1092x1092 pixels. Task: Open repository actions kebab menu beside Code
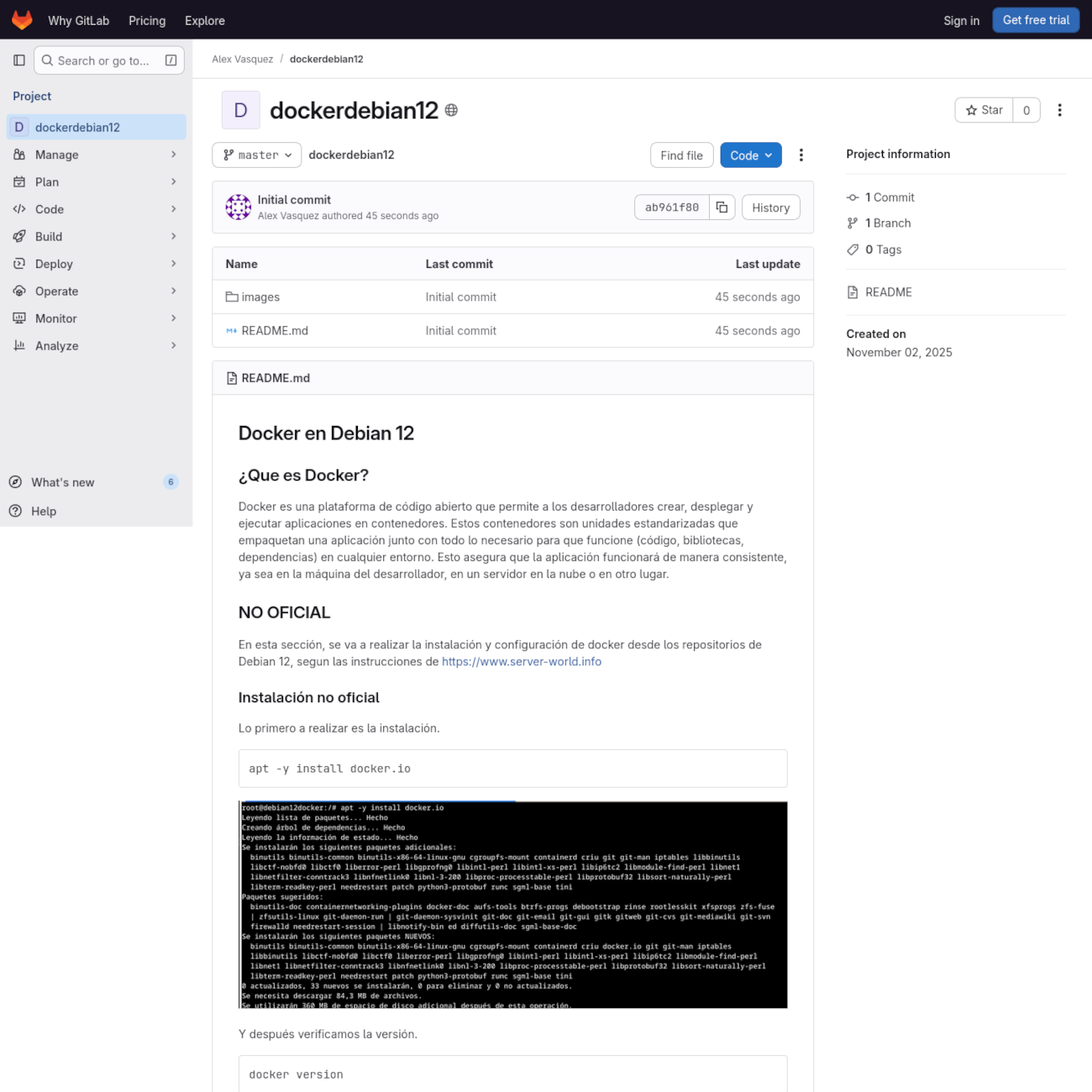[801, 155]
